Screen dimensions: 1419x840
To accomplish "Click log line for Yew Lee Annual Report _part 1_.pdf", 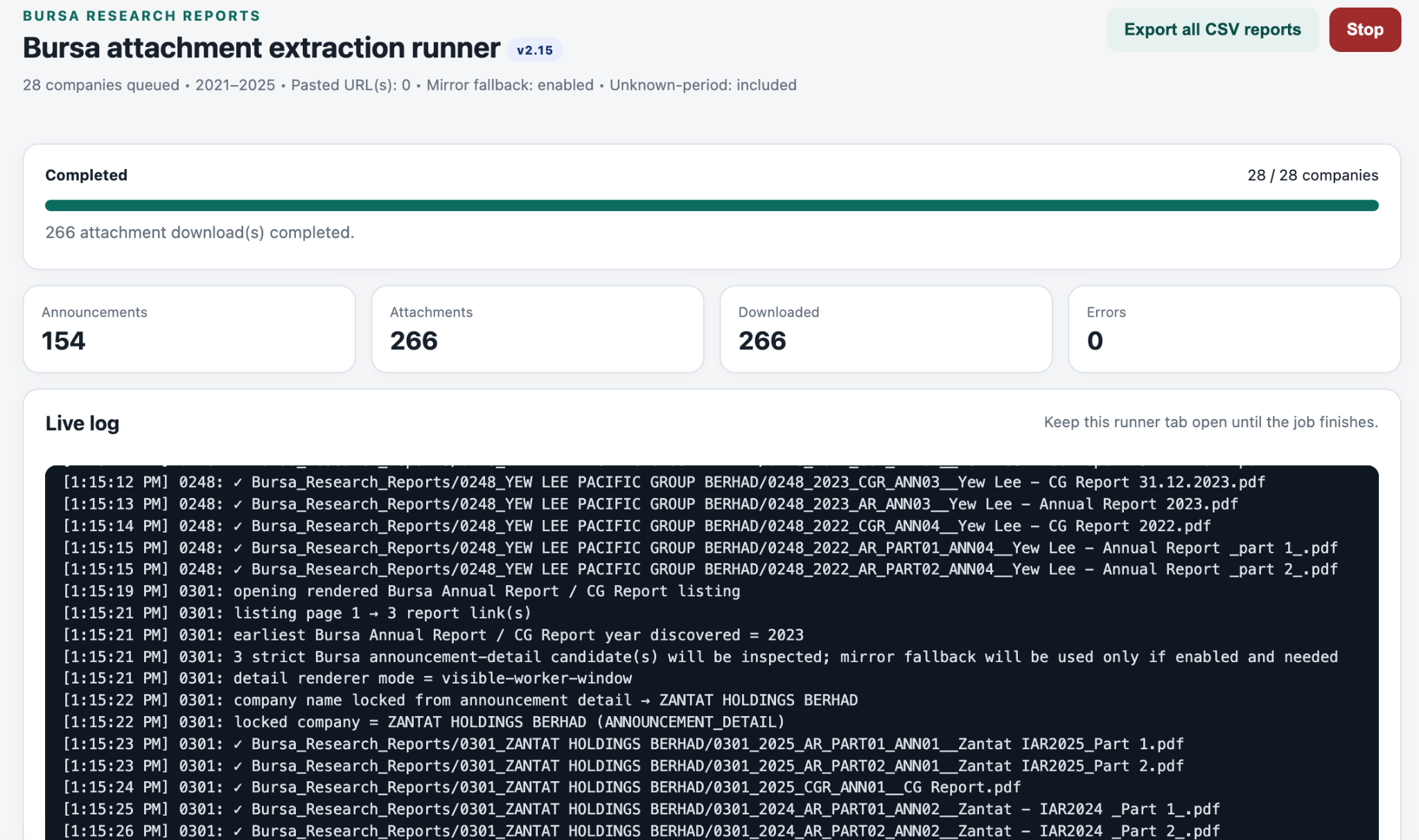I will pyautogui.click(x=700, y=548).
